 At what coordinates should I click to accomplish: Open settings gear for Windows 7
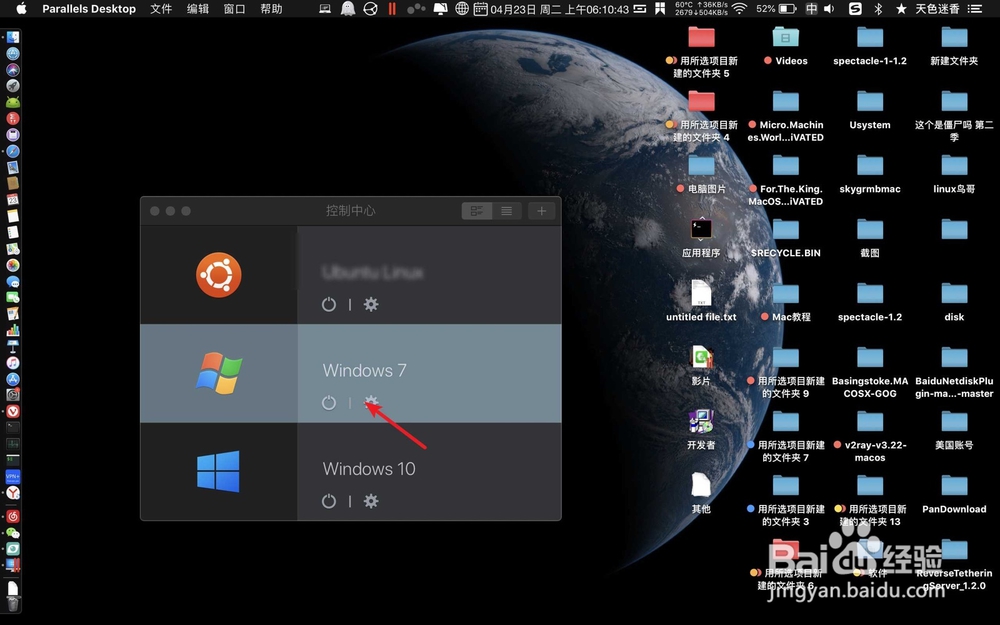pyautogui.click(x=371, y=402)
